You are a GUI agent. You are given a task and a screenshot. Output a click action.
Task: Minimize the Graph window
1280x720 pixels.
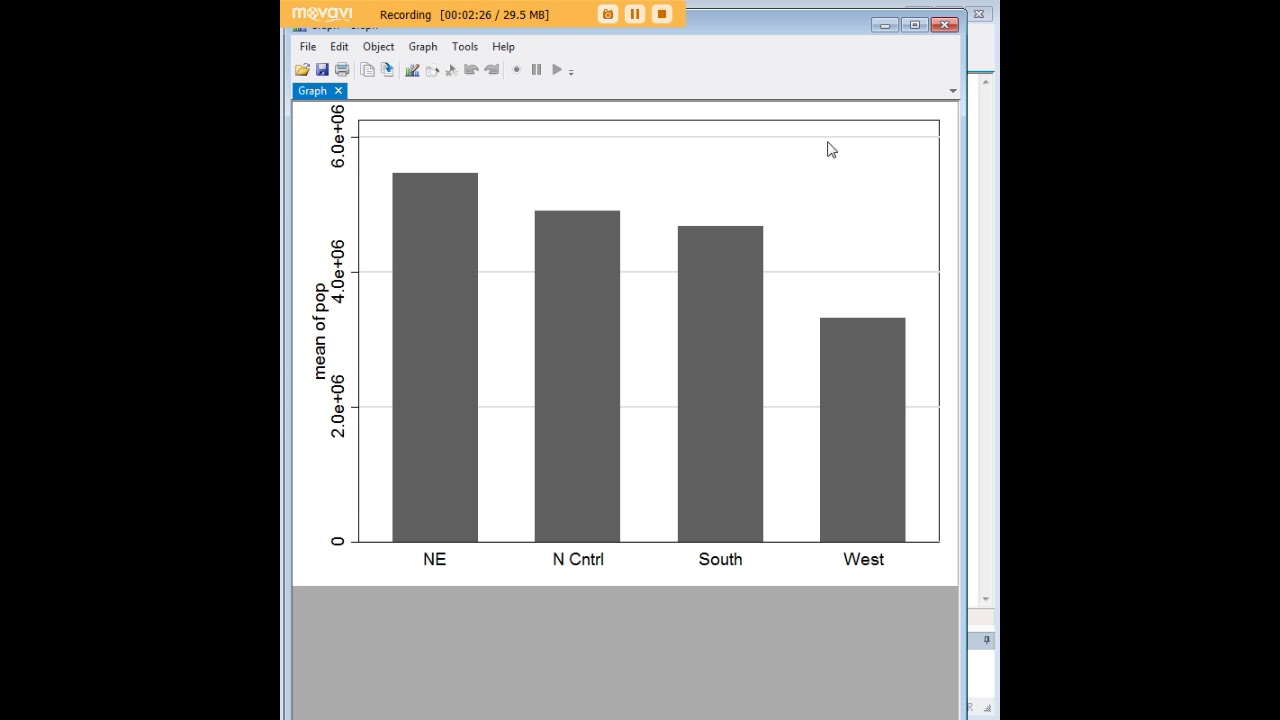(885, 25)
